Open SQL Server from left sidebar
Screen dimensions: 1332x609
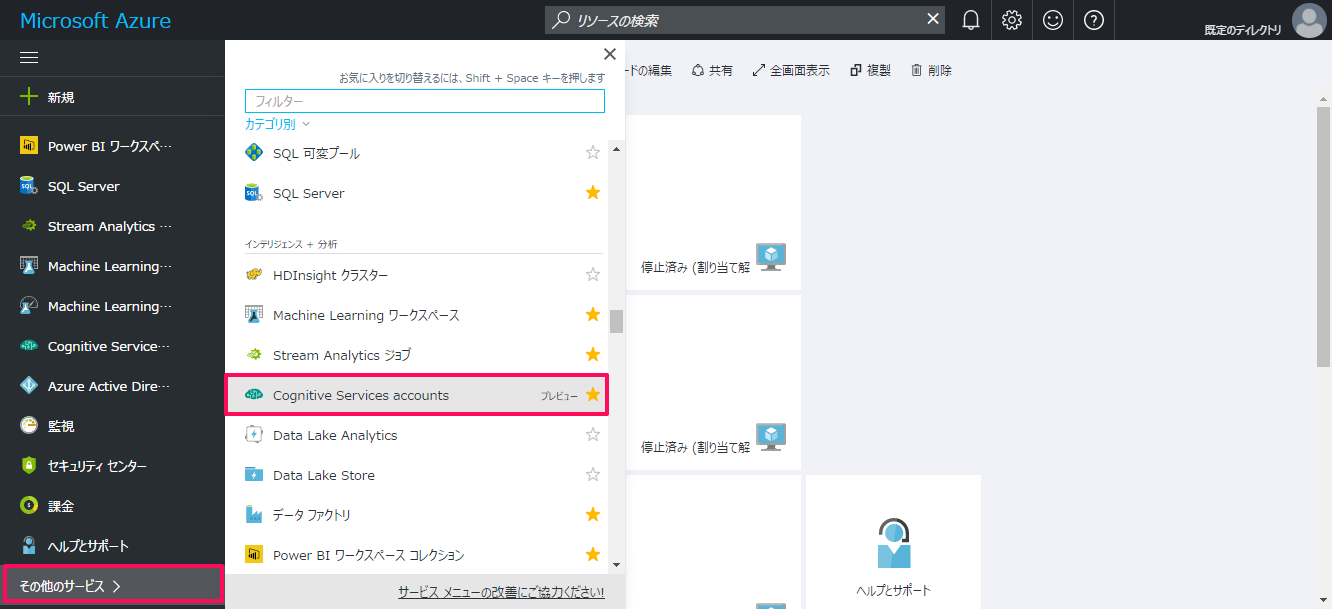click(x=112, y=186)
